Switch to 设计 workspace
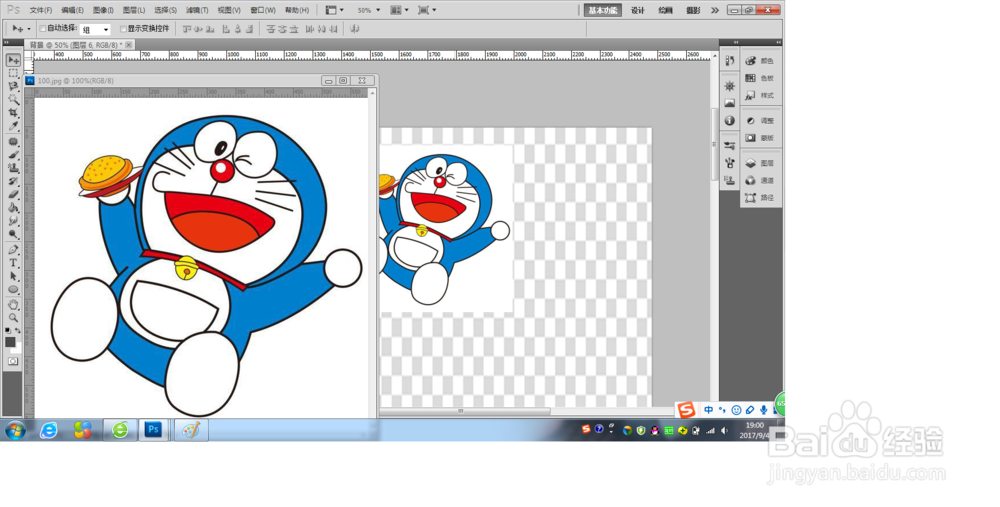This screenshot has height=507, width=1000. click(x=638, y=10)
